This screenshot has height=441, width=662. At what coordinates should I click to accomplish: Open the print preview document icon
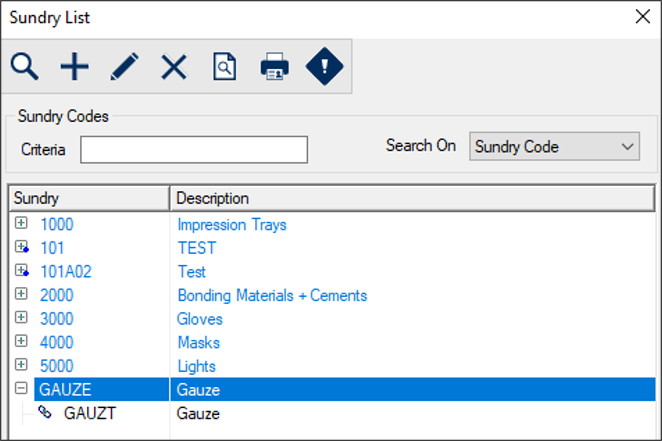(224, 66)
